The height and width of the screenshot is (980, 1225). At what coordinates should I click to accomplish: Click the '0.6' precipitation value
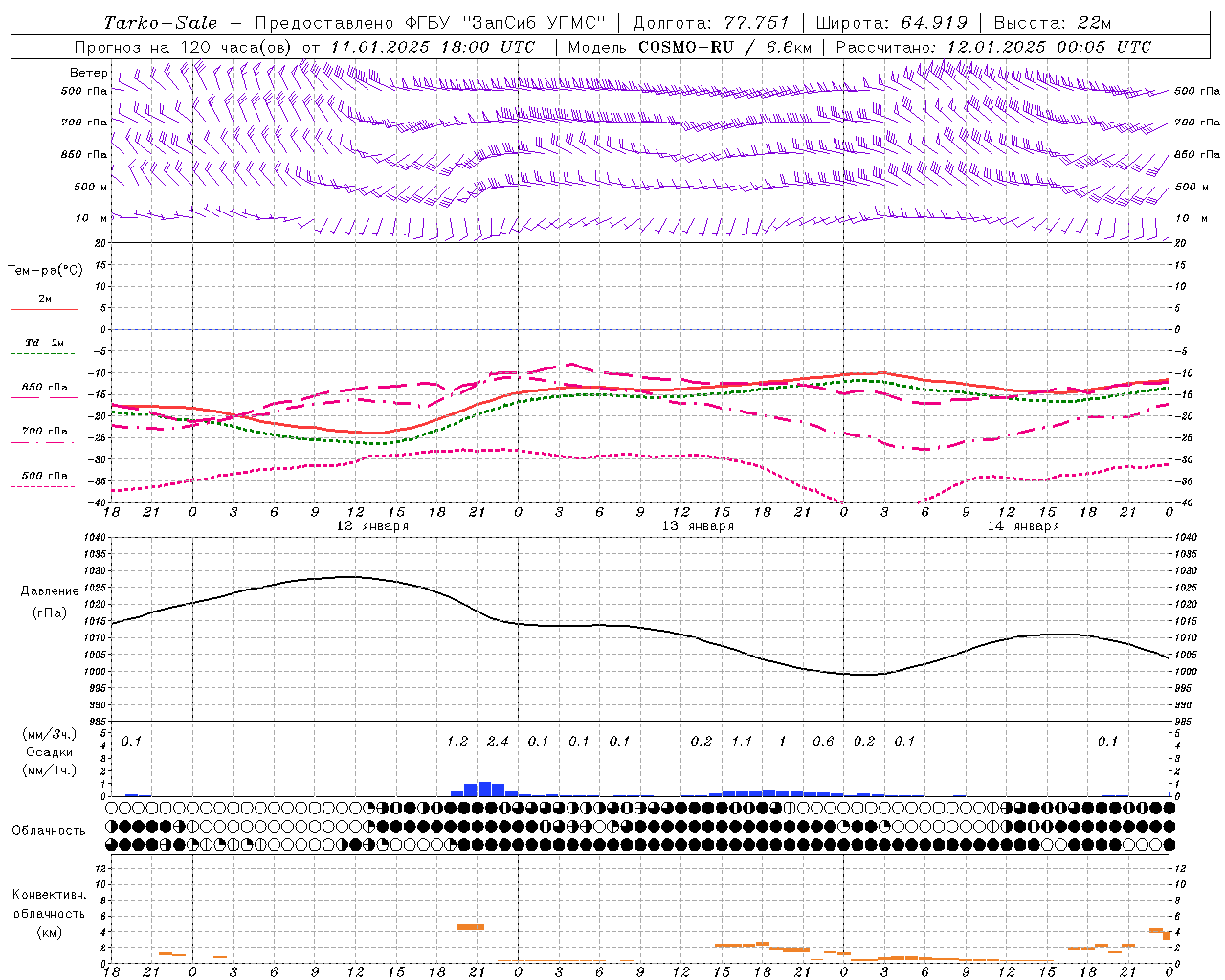coord(823,742)
